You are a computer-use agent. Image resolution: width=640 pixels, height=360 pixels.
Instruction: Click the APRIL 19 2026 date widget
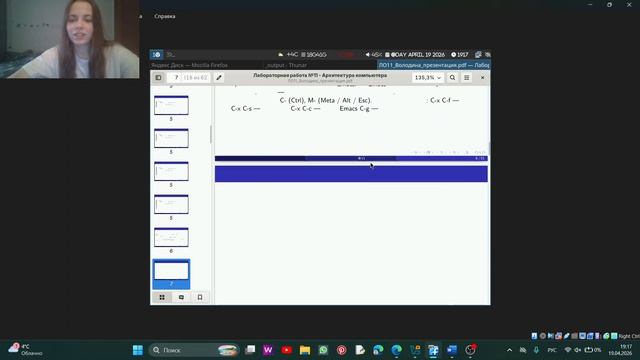click(416, 54)
